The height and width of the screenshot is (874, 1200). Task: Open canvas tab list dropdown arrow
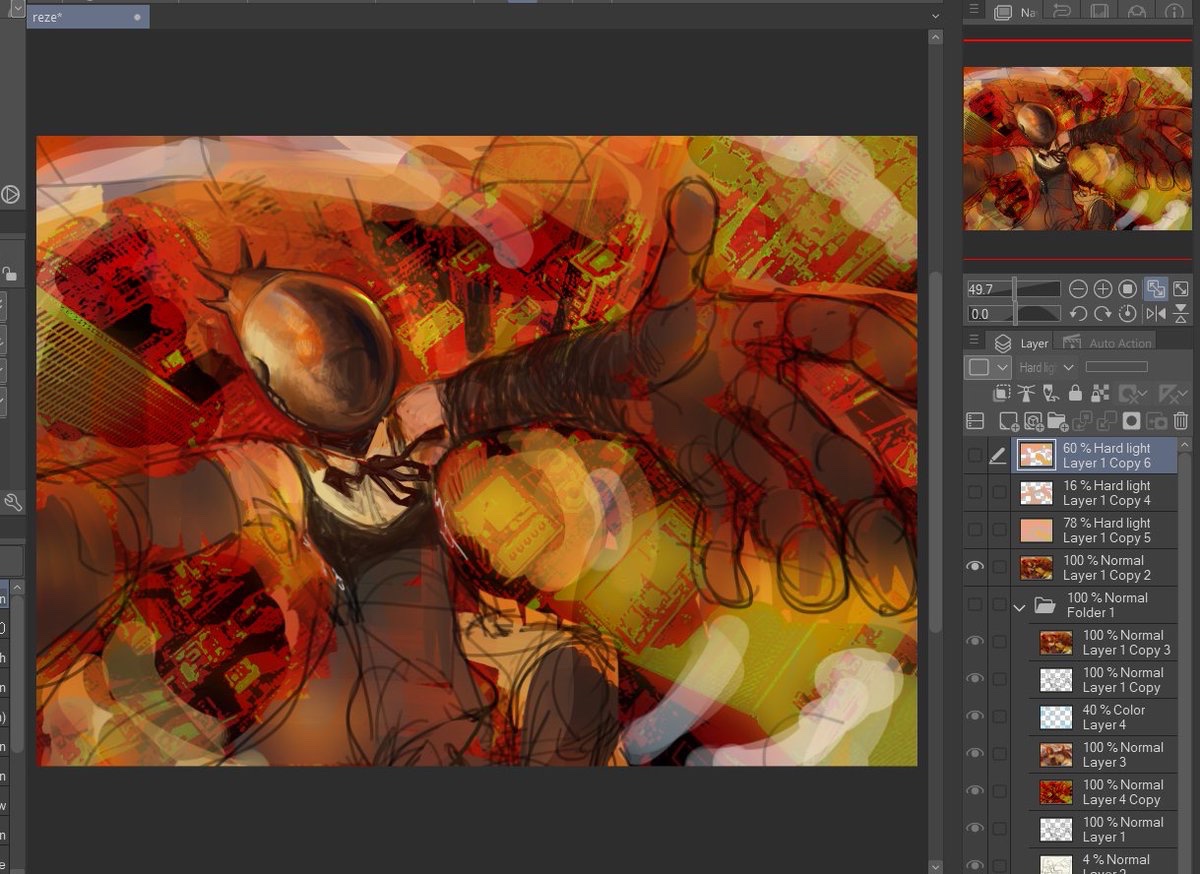[x=935, y=16]
